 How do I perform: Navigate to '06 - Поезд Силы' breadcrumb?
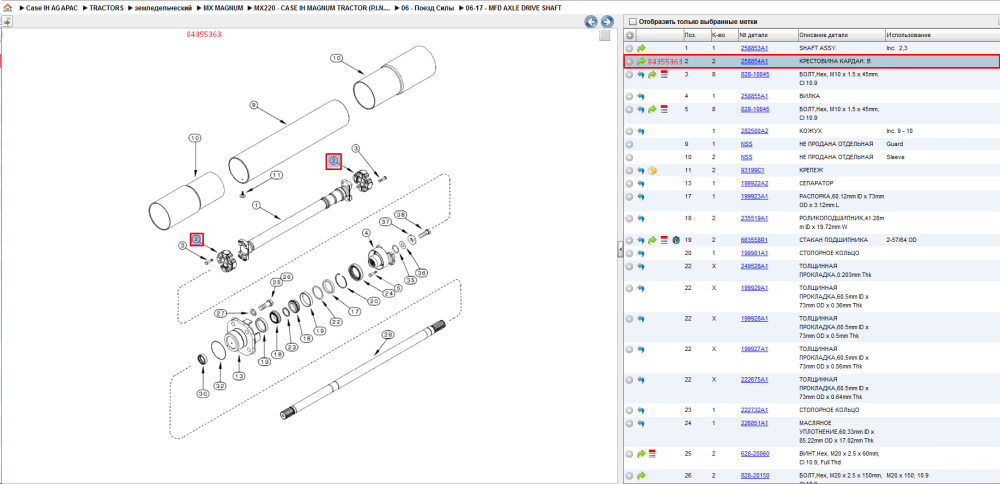(x=427, y=8)
